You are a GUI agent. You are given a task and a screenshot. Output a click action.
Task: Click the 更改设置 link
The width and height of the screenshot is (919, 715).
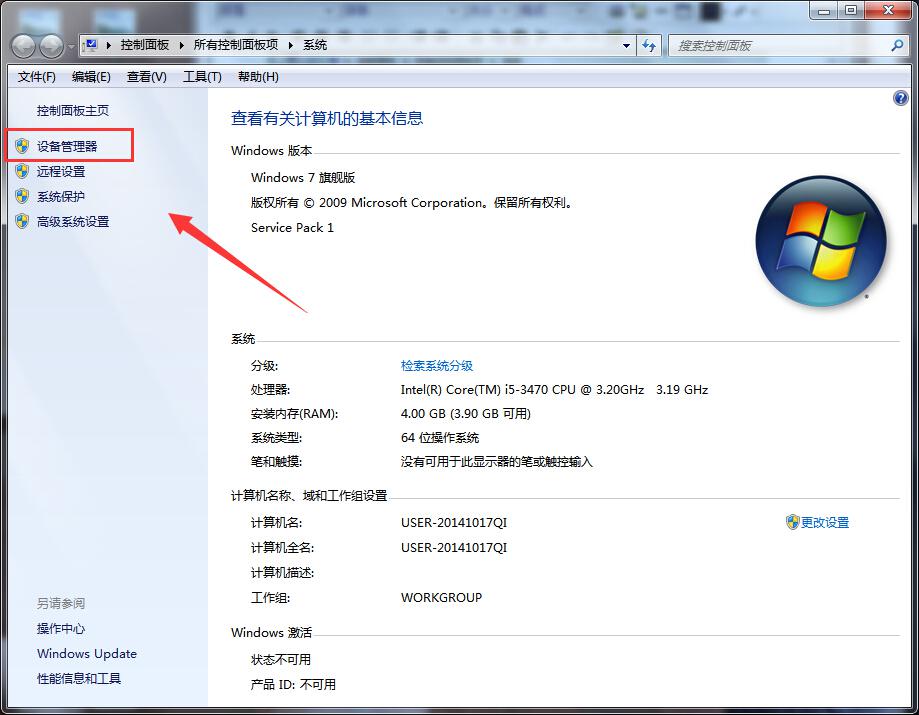pyautogui.click(x=824, y=522)
